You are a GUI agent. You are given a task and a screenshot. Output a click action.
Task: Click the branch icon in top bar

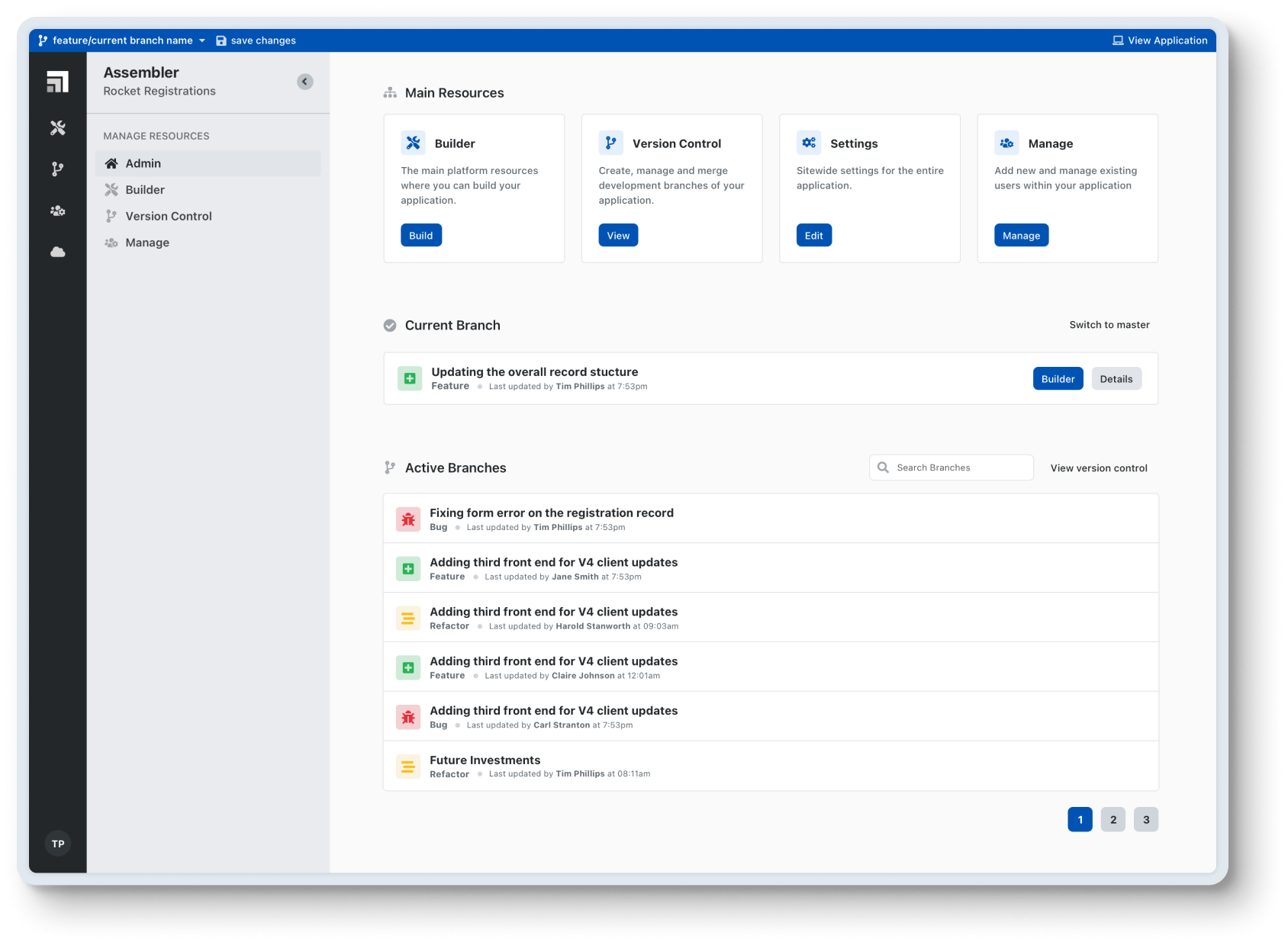click(43, 40)
